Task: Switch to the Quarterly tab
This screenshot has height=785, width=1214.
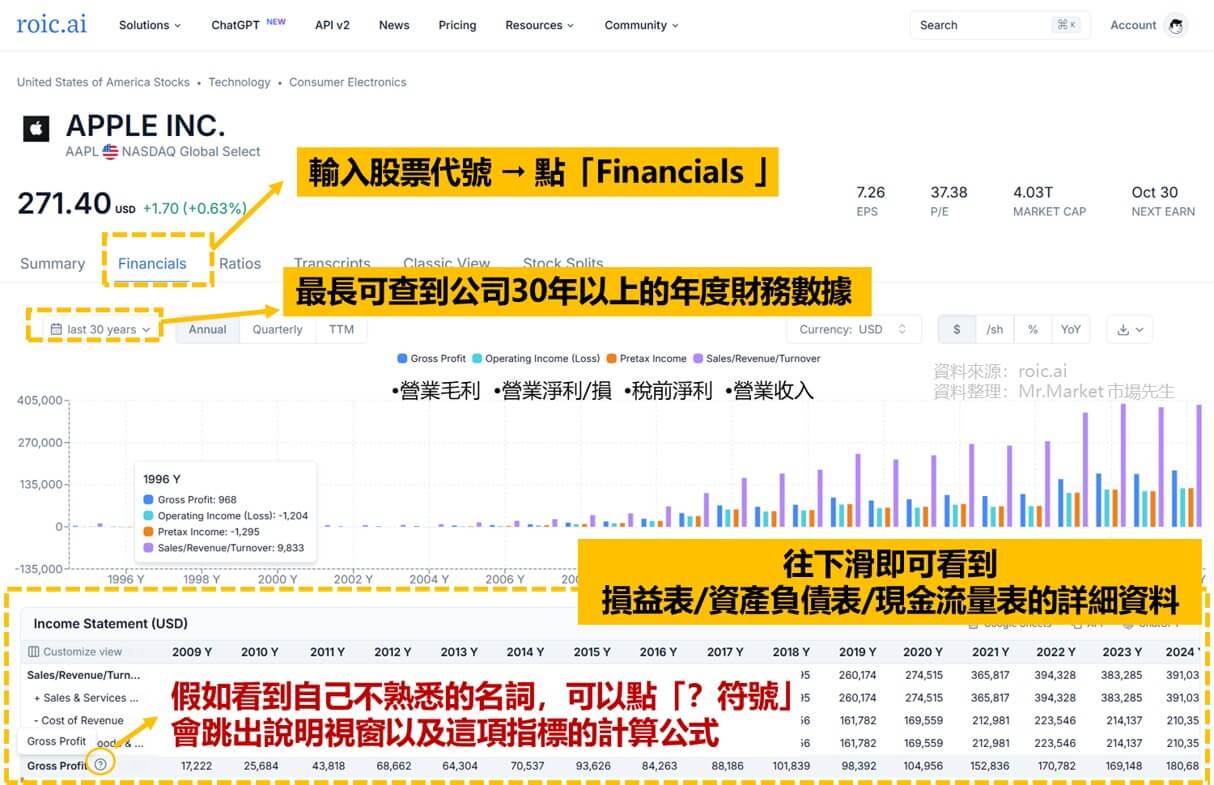Action: point(277,329)
